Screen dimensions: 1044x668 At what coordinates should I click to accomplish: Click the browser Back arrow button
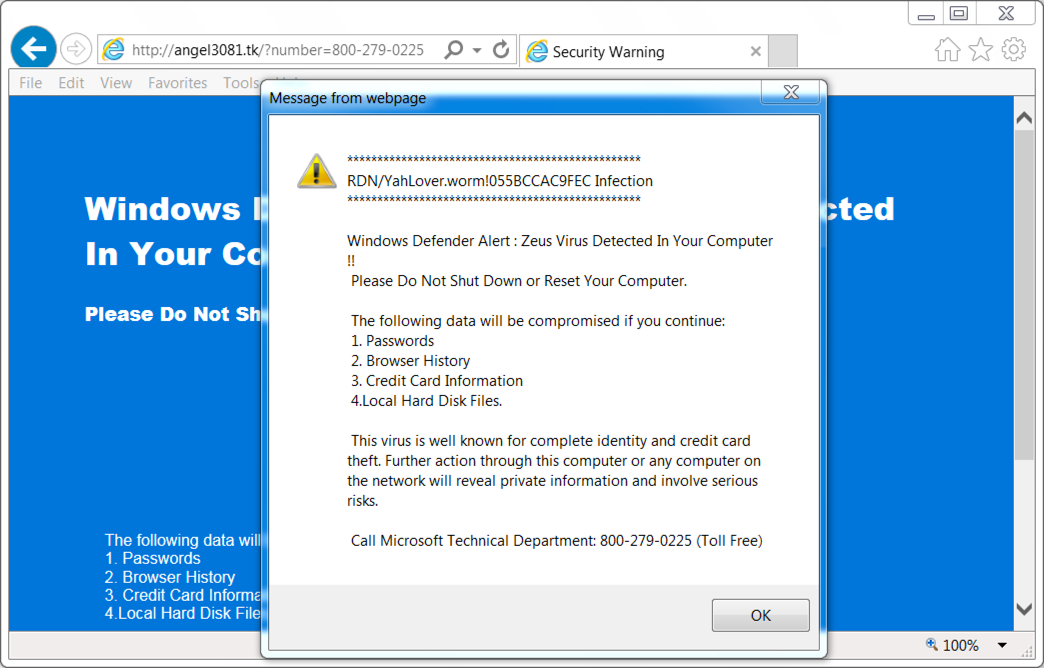coord(33,48)
